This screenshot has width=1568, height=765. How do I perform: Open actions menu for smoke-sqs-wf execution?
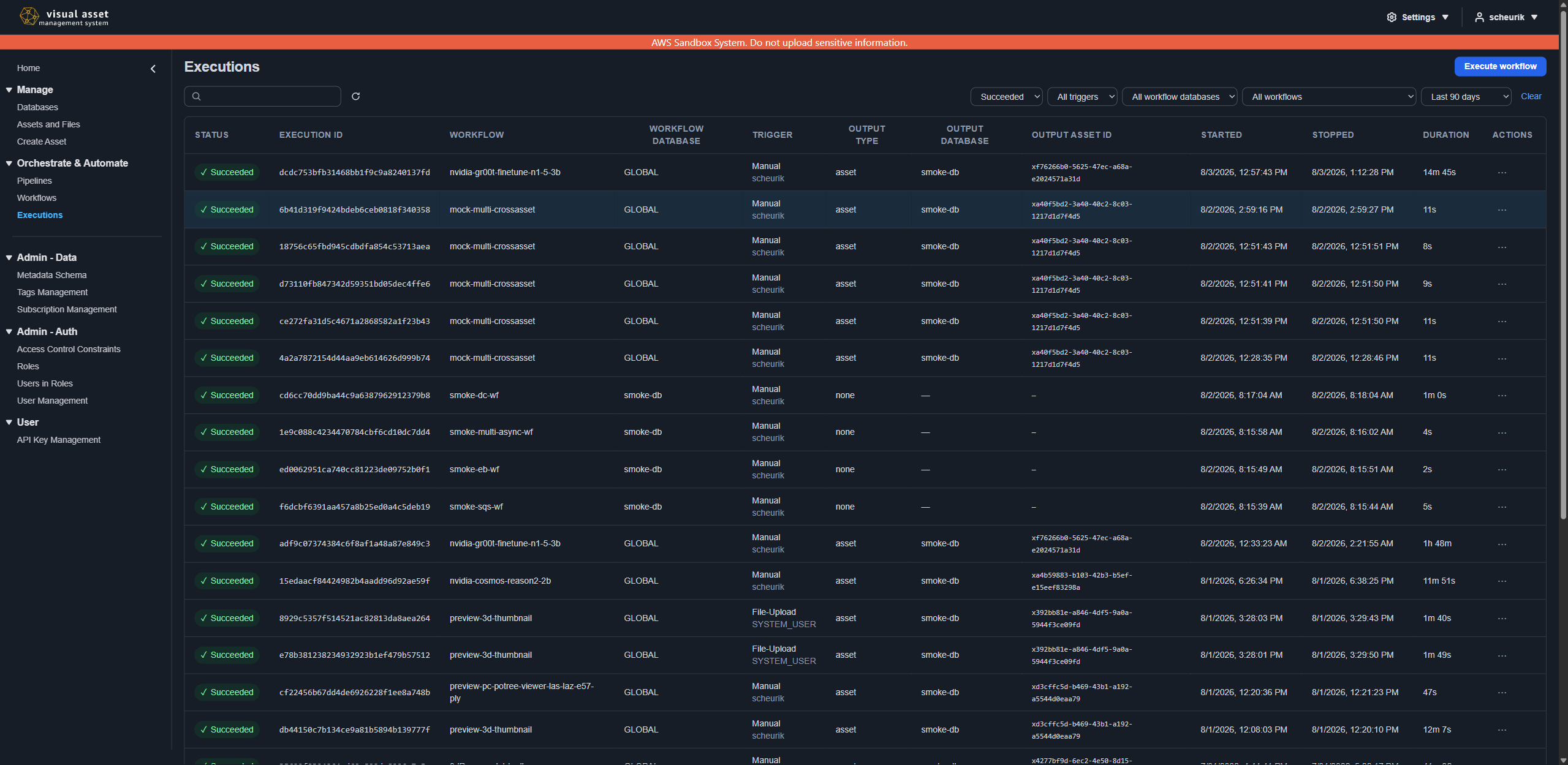(1502, 507)
